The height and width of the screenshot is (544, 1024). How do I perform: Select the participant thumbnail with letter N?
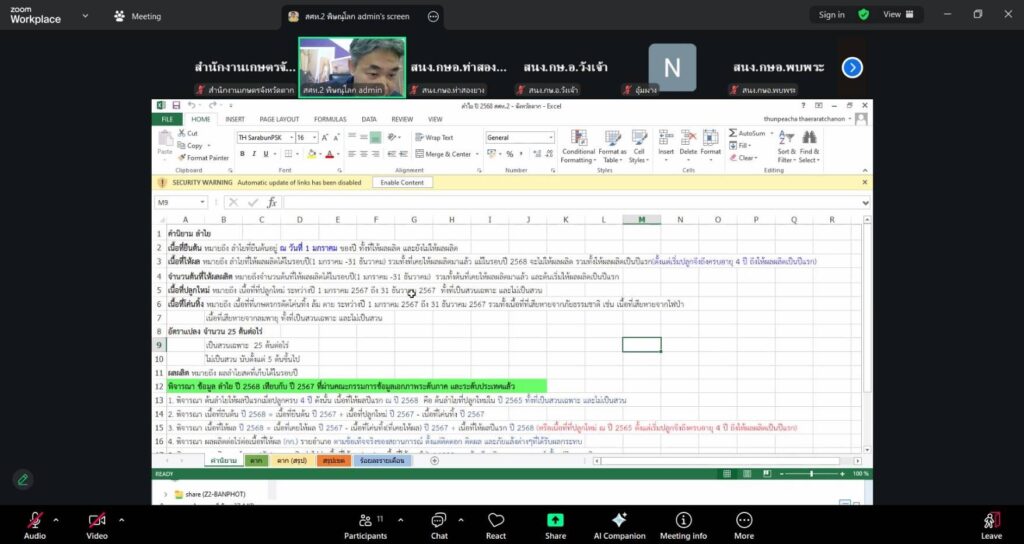click(672, 67)
